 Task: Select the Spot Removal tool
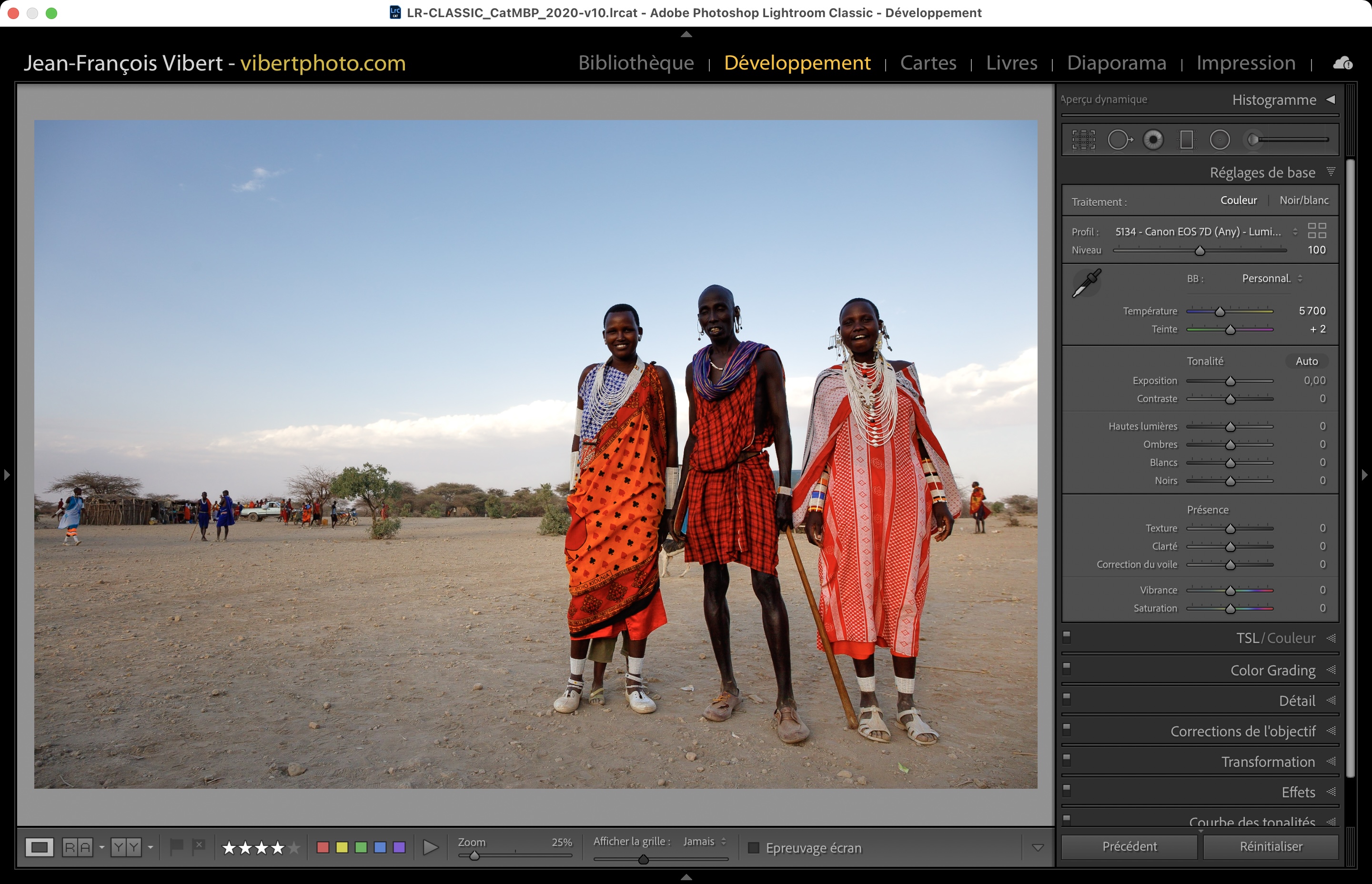click(x=1119, y=140)
